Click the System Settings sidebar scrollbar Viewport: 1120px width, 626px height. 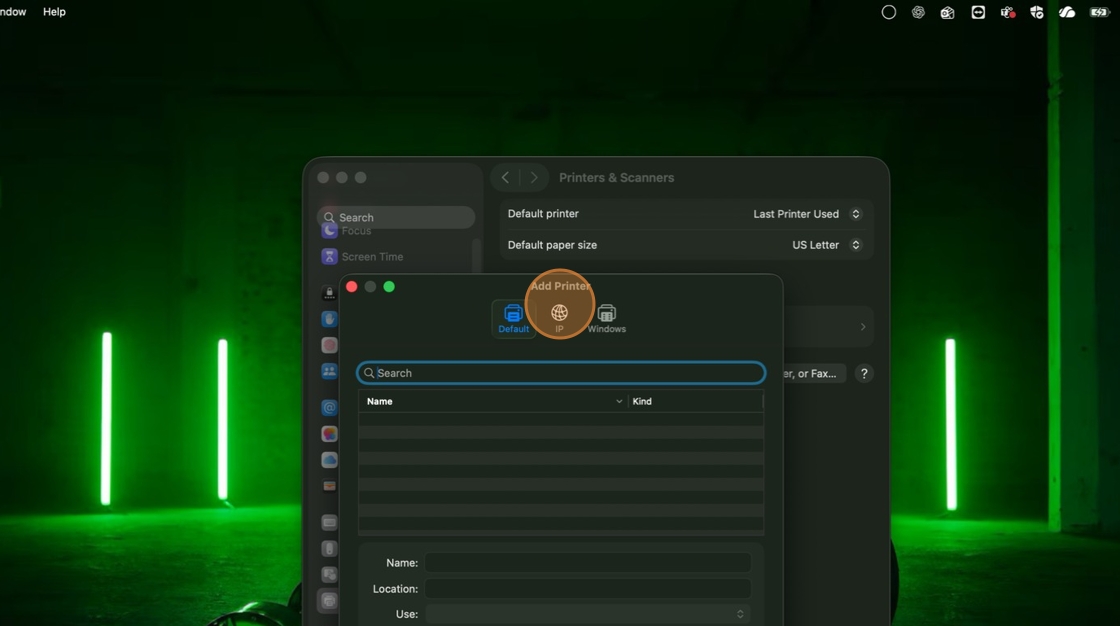pyautogui.click(x=476, y=254)
